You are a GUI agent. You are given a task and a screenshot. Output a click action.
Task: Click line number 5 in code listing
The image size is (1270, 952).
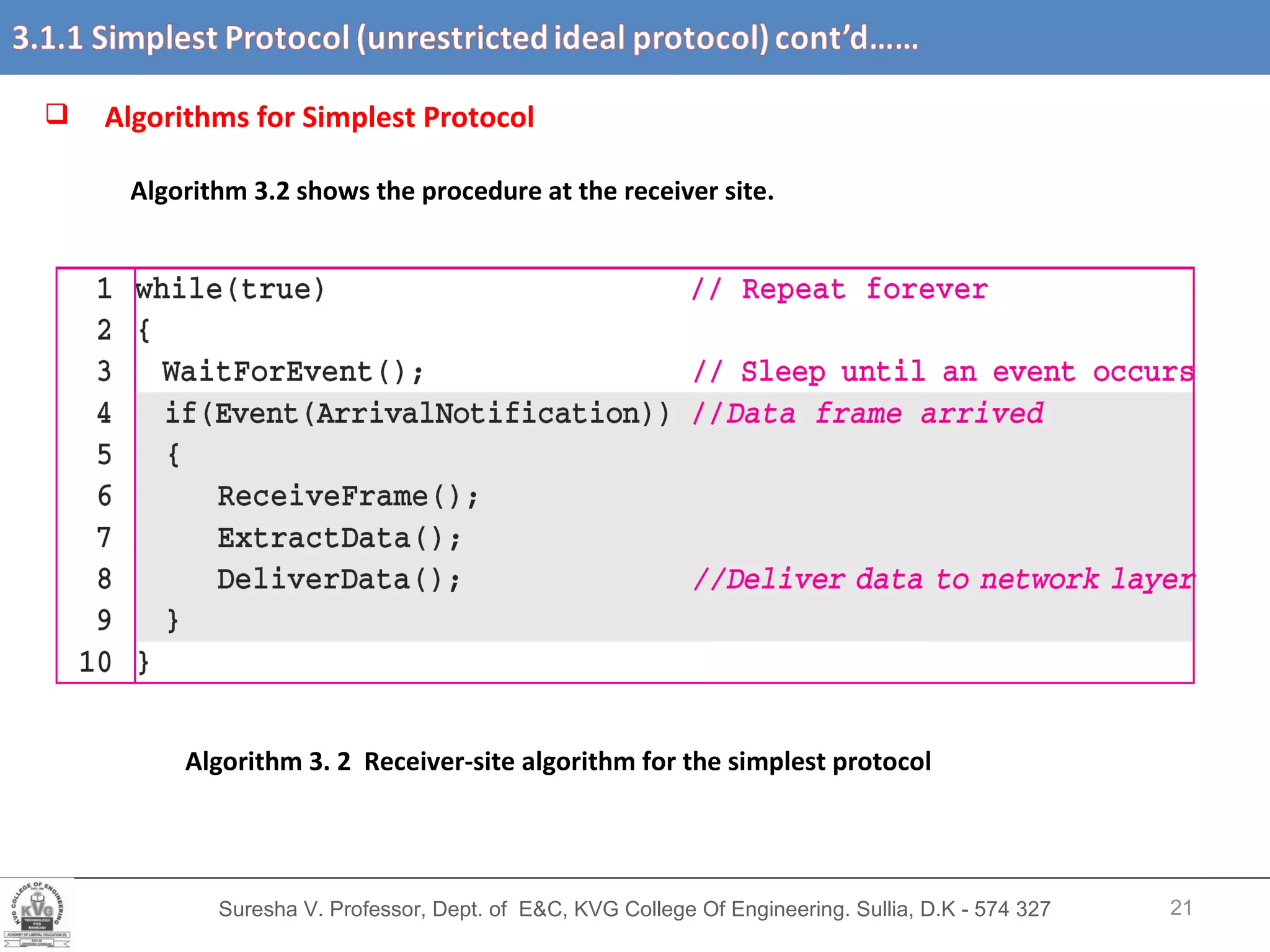[104, 455]
